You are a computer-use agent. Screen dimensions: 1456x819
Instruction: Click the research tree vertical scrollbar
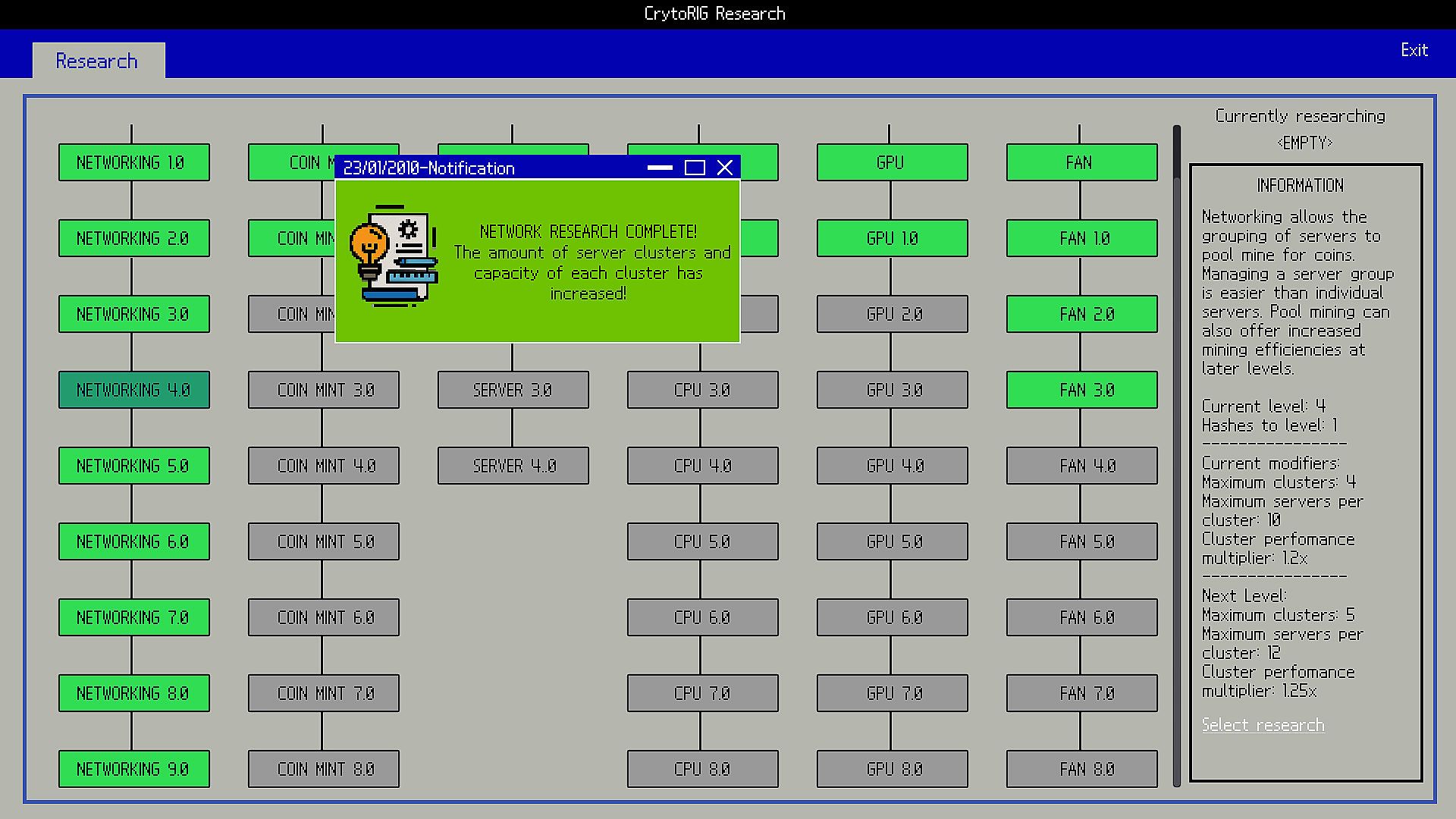1177,455
